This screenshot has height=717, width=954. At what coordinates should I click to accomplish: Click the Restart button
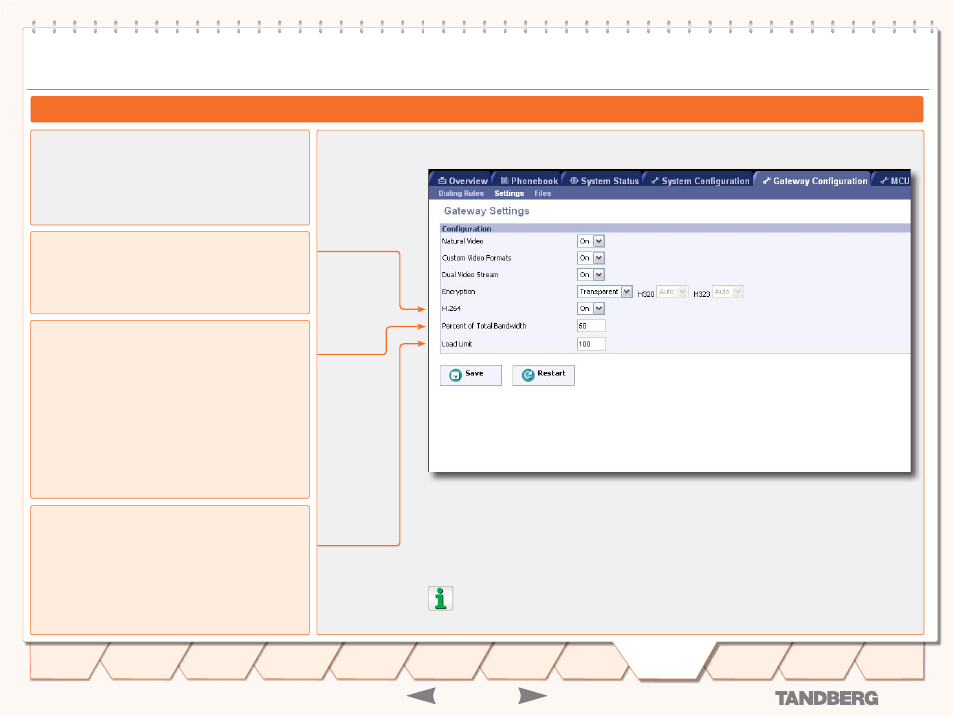[x=543, y=375]
